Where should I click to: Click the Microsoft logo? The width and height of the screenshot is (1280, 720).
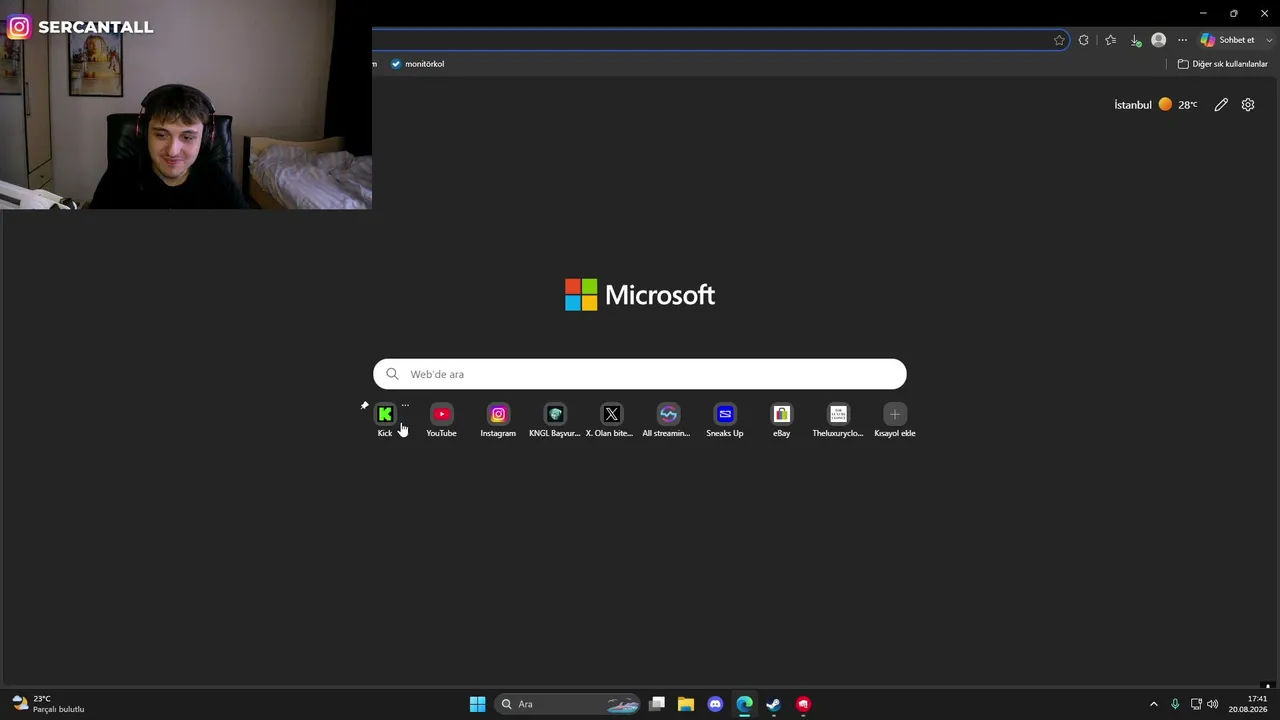click(x=640, y=295)
